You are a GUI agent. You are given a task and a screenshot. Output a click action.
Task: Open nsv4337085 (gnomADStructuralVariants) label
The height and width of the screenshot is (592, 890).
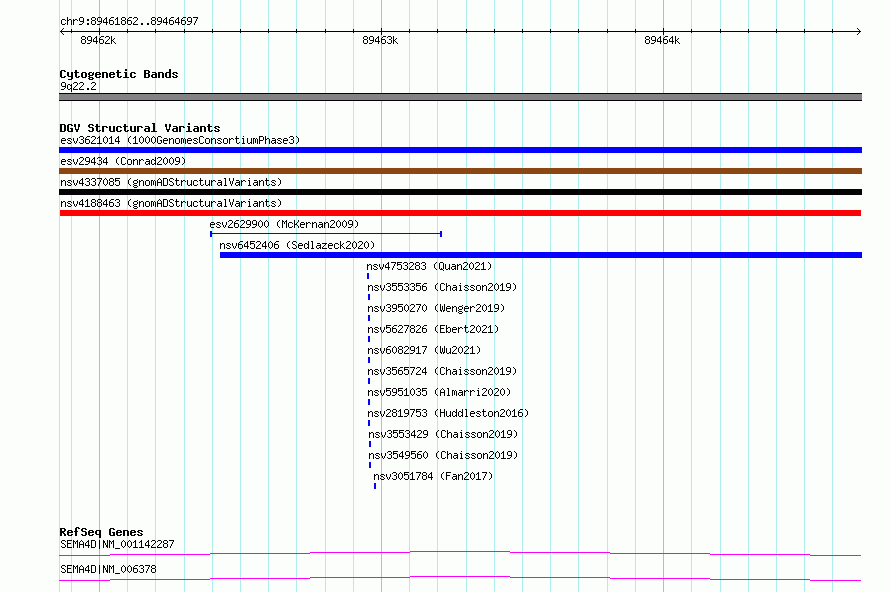[x=171, y=182]
